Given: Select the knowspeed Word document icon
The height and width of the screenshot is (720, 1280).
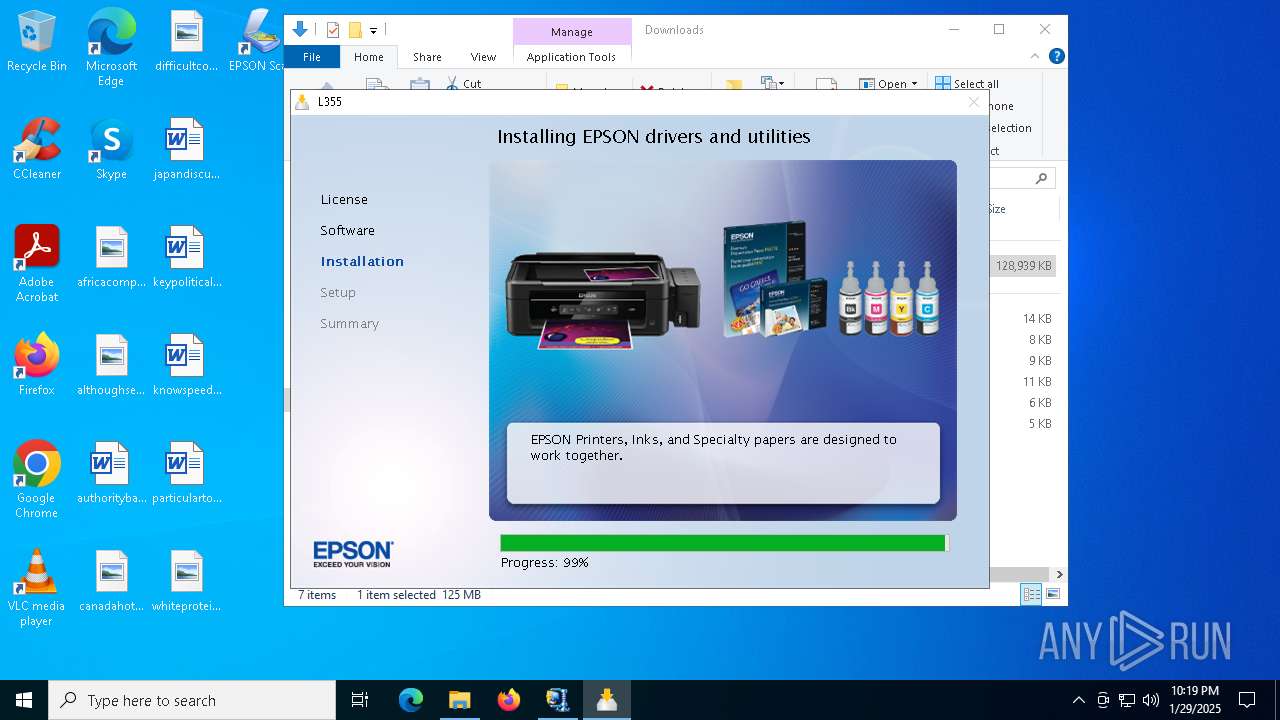Looking at the screenshot, I should click(x=186, y=365).
